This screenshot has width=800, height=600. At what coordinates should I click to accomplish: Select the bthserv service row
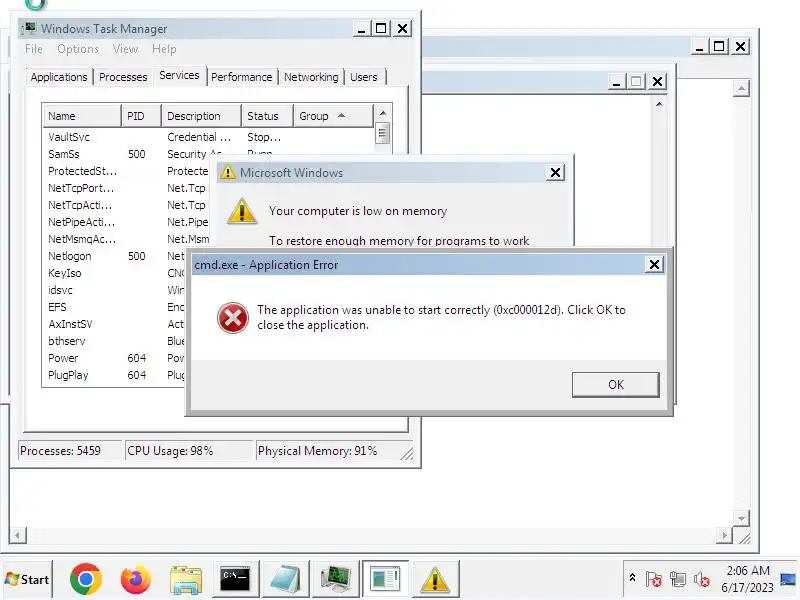click(x=115, y=341)
